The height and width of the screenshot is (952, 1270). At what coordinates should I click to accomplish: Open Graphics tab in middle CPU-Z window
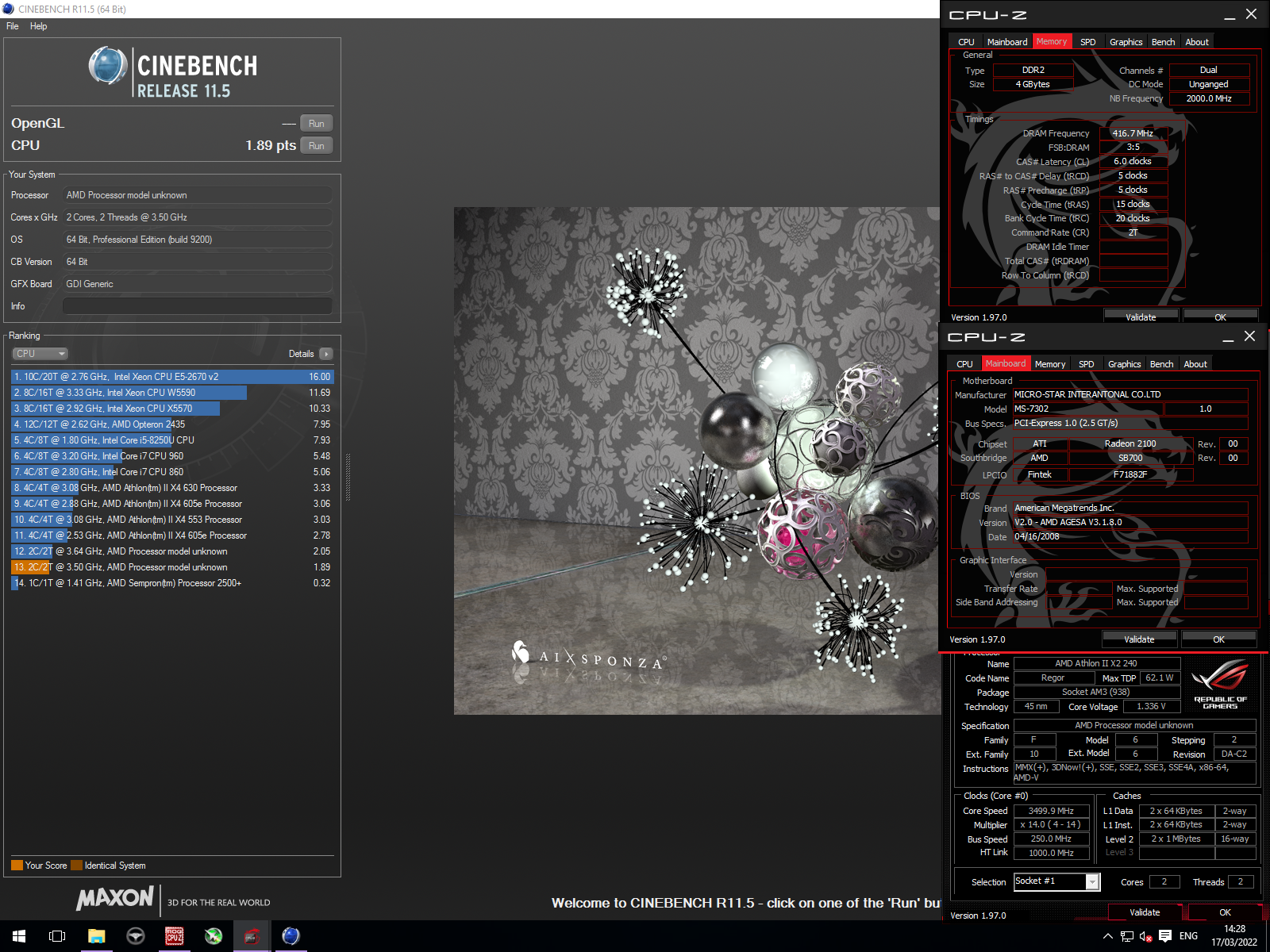coord(1125,364)
